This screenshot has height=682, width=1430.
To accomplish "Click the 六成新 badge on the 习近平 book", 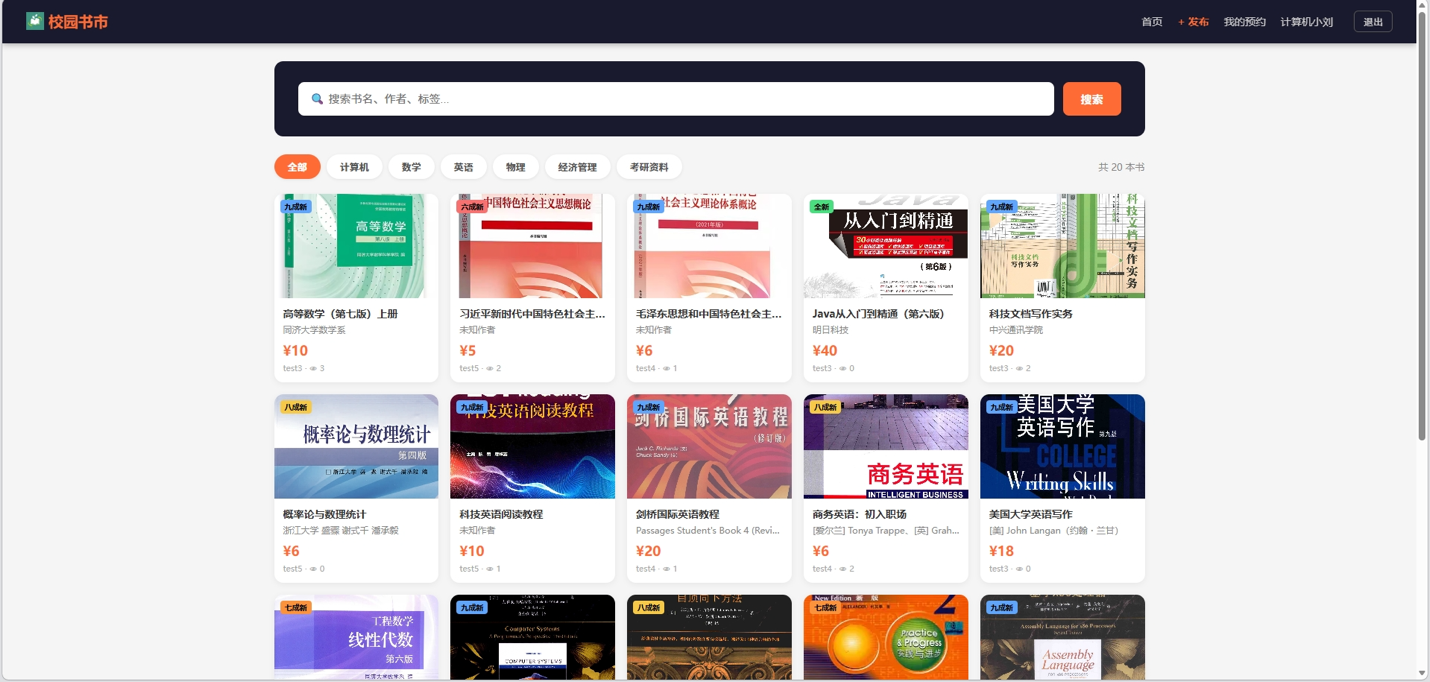I will click(471, 207).
